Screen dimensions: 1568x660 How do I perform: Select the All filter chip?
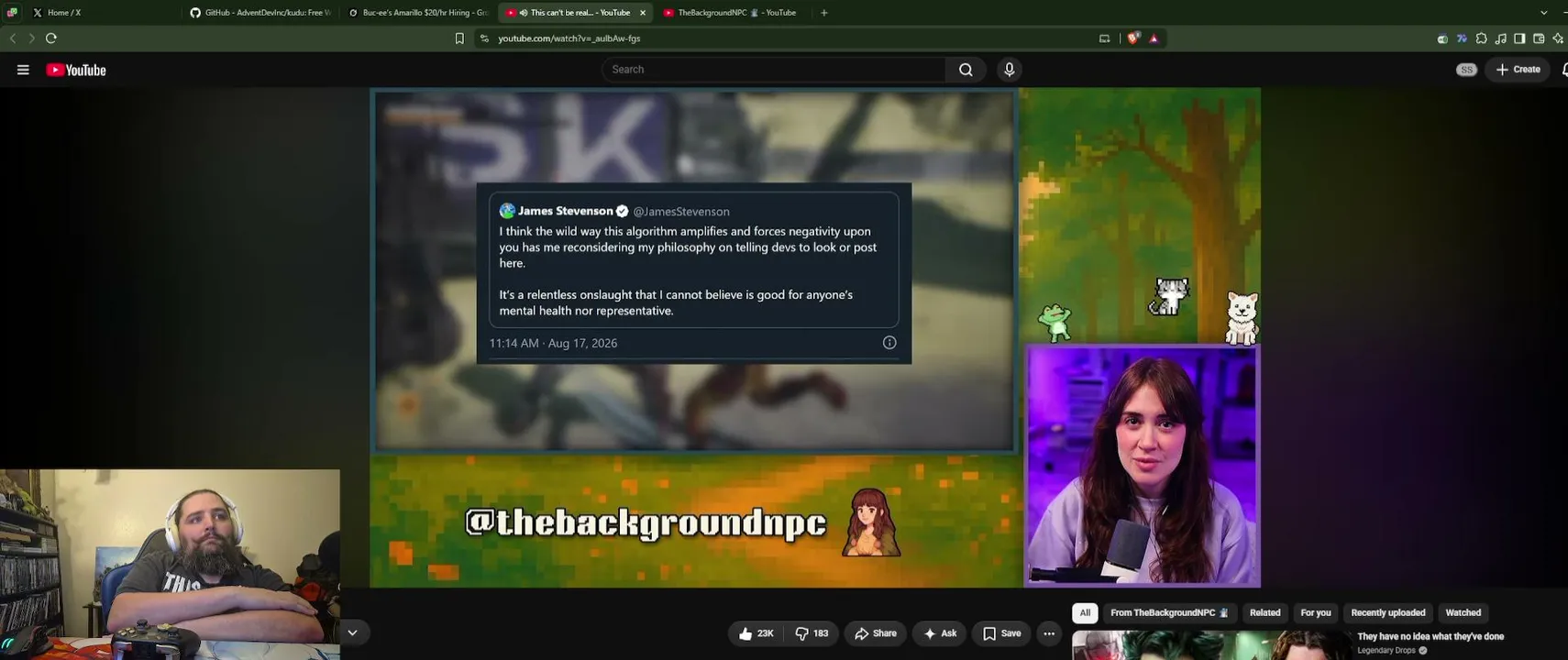[x=1085, y=612]
